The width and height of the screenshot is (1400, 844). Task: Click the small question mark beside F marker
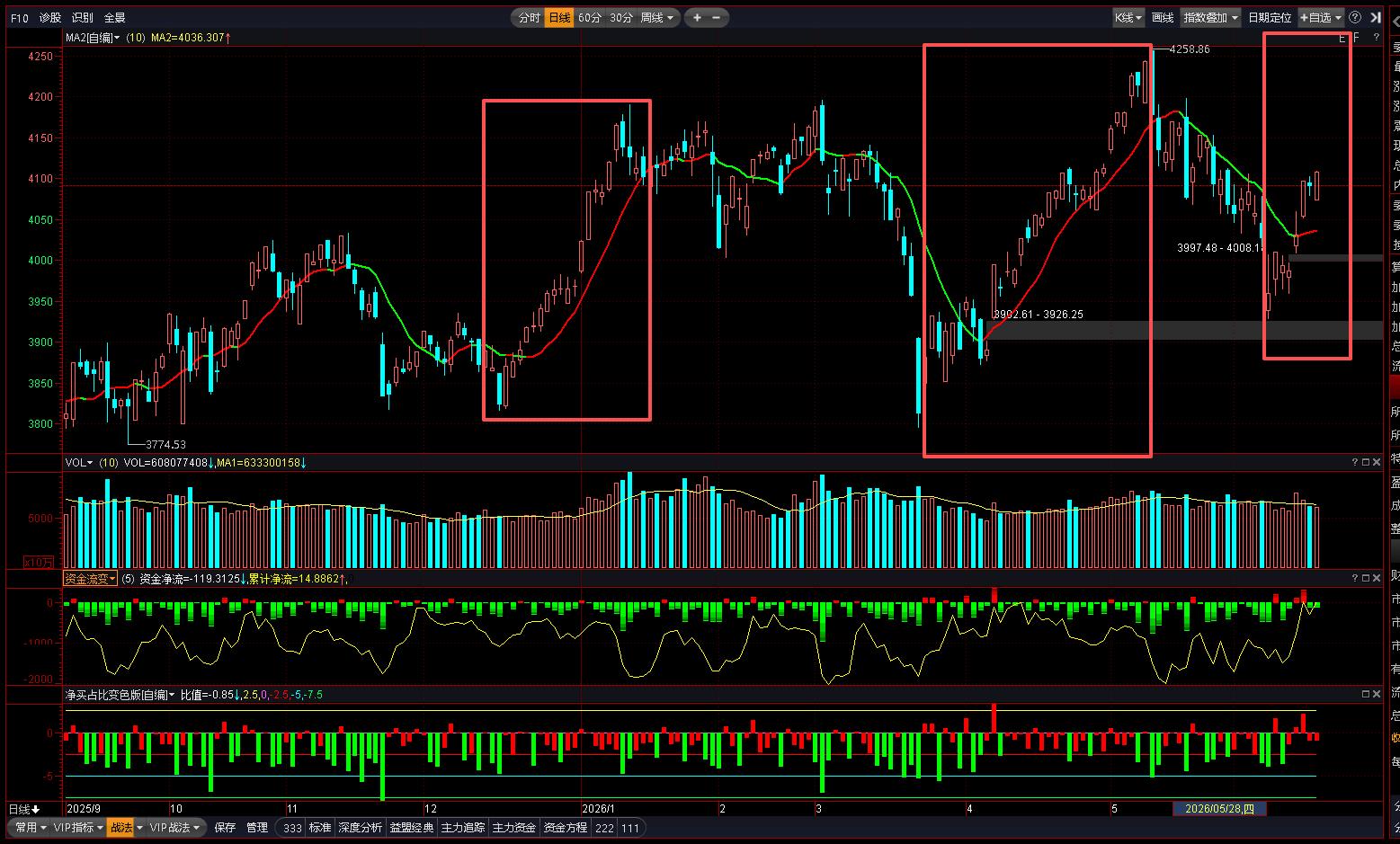[x=1377, y=38]
